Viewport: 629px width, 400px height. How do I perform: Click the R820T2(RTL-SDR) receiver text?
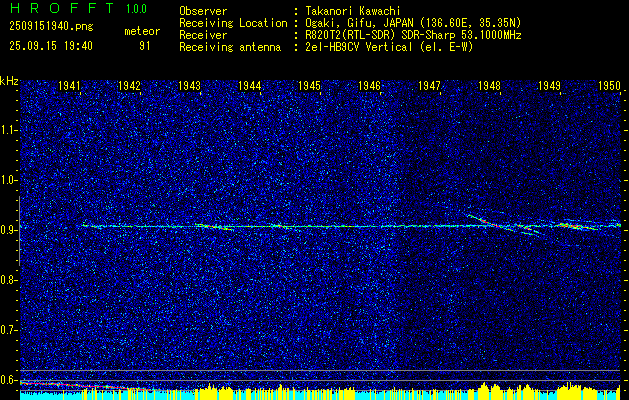[413, 35]
